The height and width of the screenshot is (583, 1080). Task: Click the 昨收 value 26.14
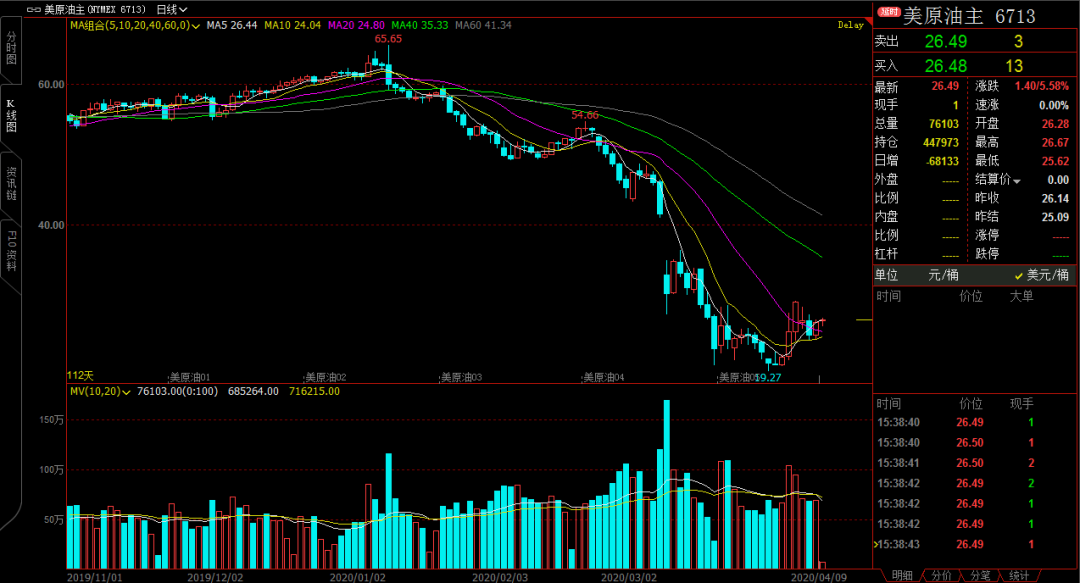1055,198
